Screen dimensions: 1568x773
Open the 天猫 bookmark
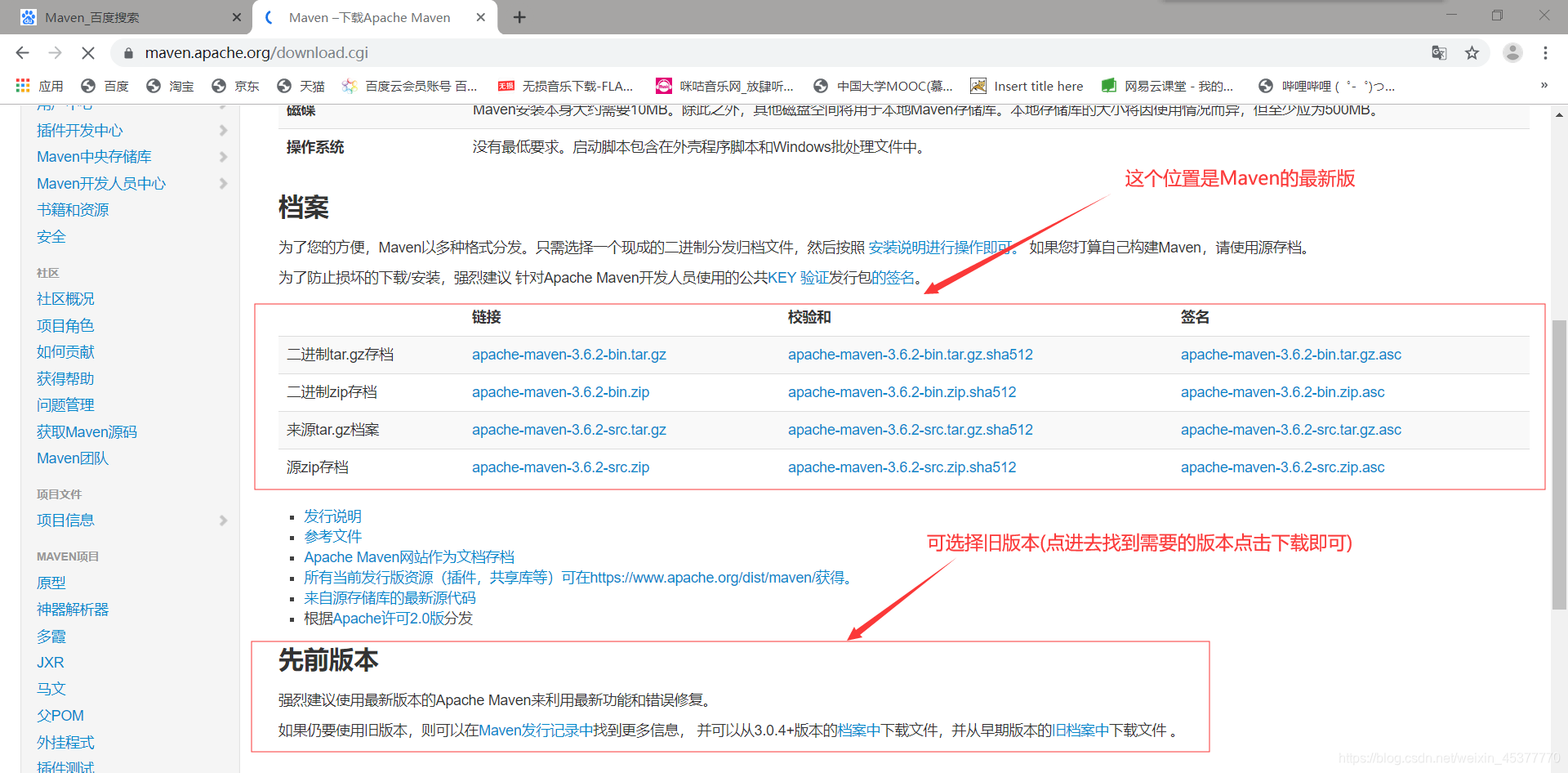click(301, 86)
